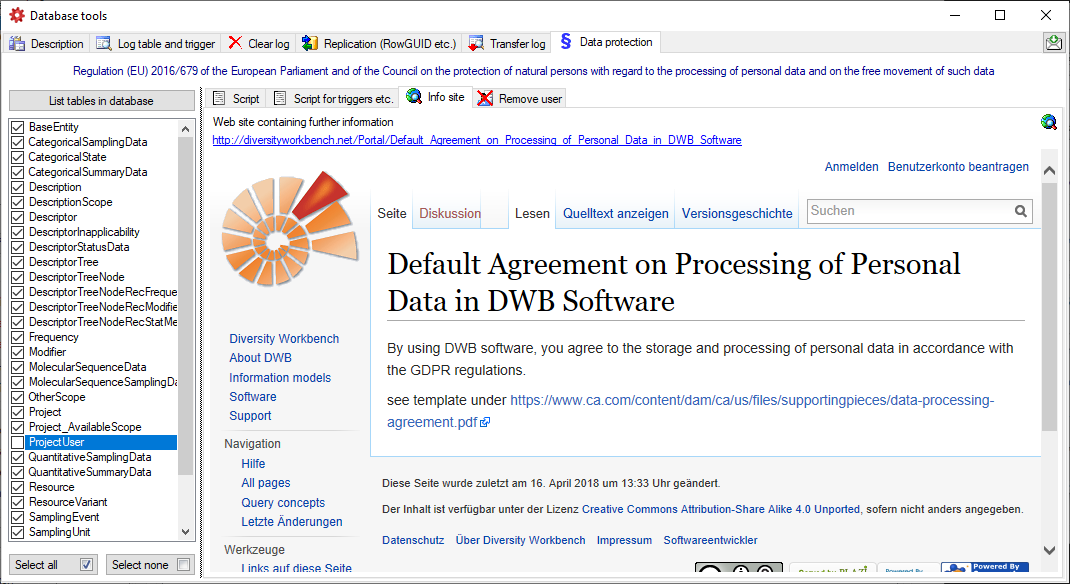1070x584 pixels.
Task: Toggle the SamplingEvent checkbox
Action: [x=18, y=517]
